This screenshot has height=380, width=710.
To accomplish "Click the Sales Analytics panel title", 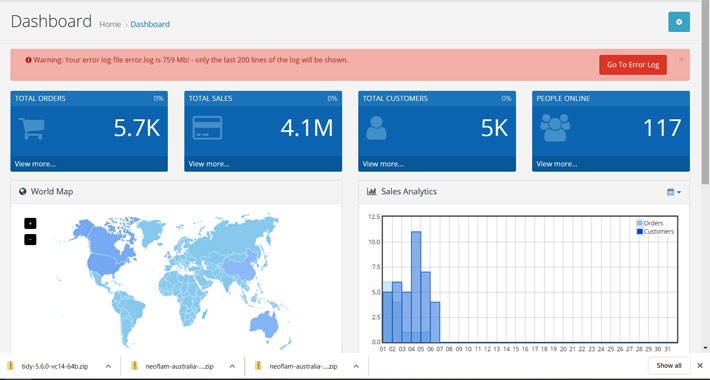I will [409, 192].
